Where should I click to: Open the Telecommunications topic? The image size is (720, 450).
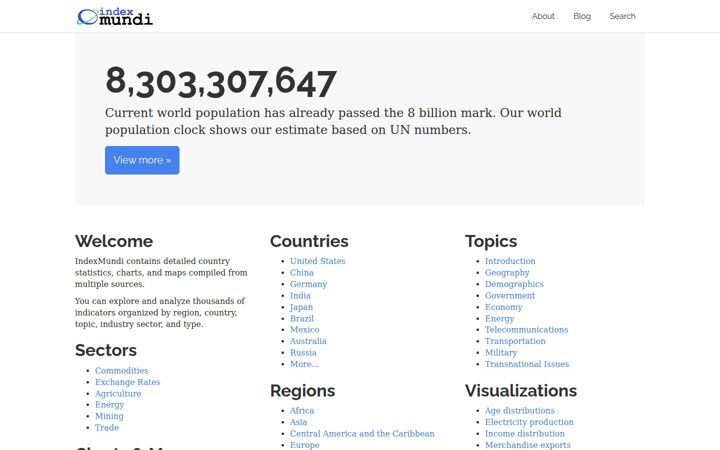click(526, 329)
